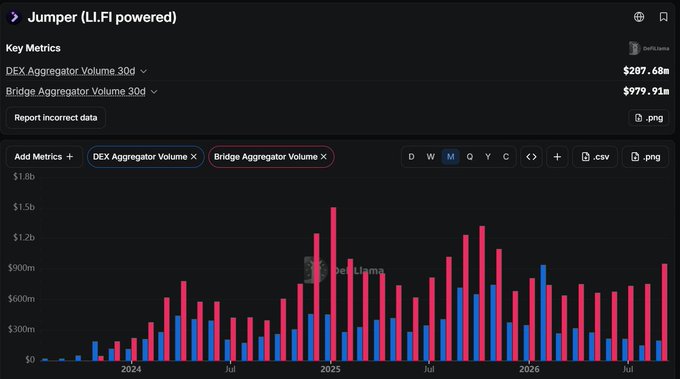Switch chart to daily (D) grouping

[x=411, y=157]
